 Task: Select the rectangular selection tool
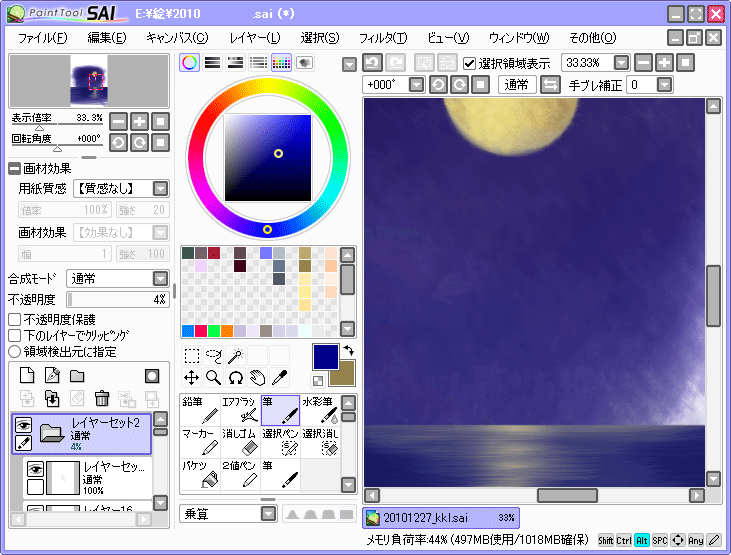[192, 355]
